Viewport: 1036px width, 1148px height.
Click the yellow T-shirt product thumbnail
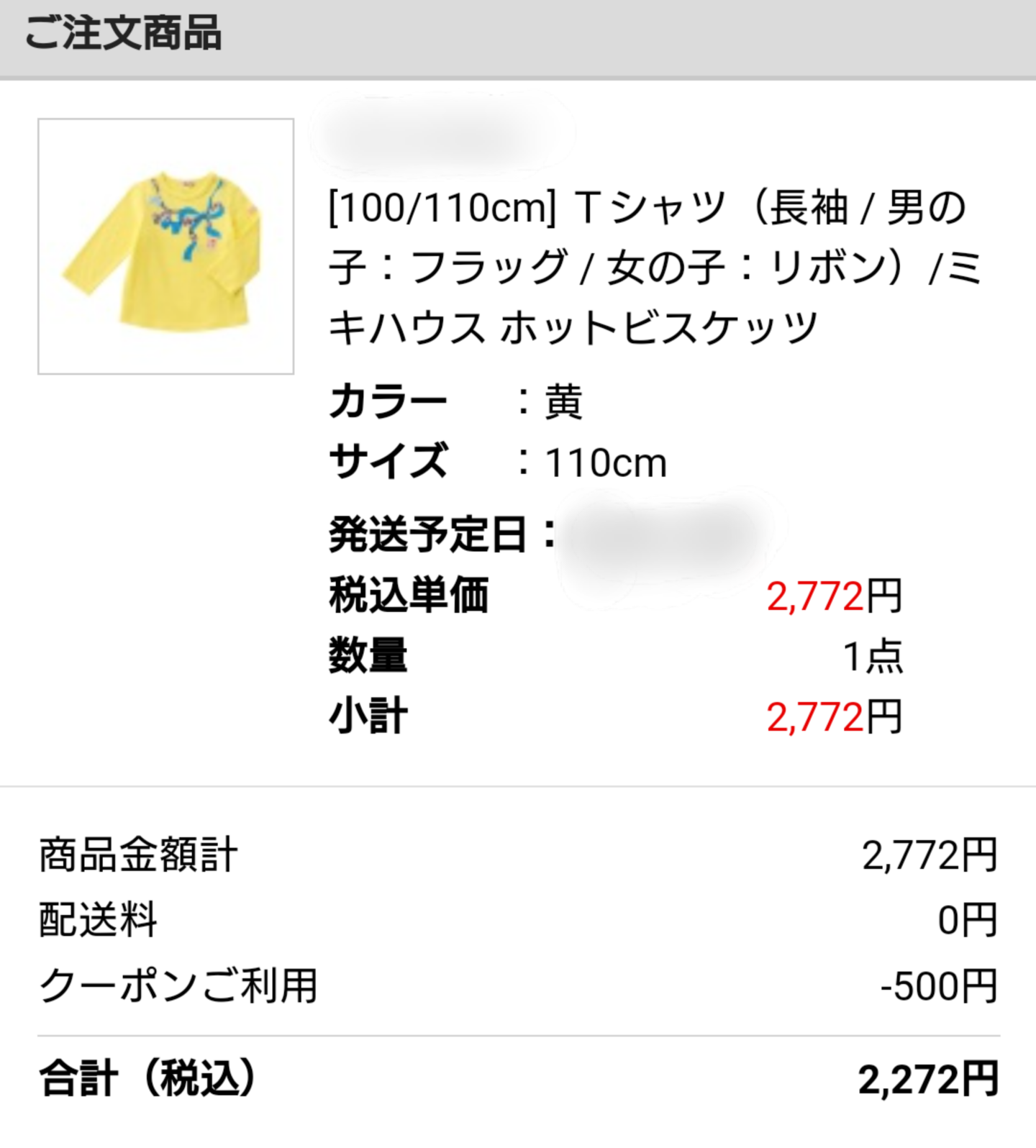click(x=165, y=246)
